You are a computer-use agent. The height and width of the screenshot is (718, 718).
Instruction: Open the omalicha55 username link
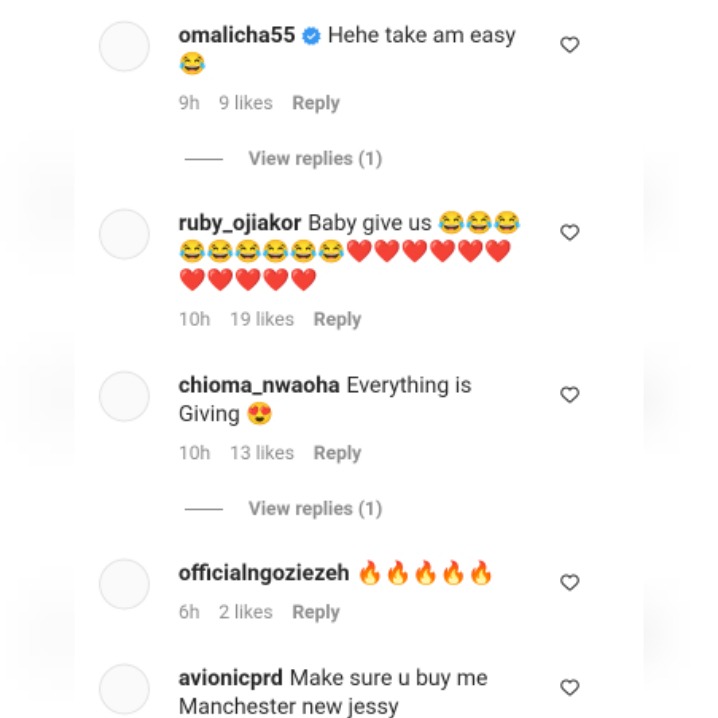coord(236,35)
